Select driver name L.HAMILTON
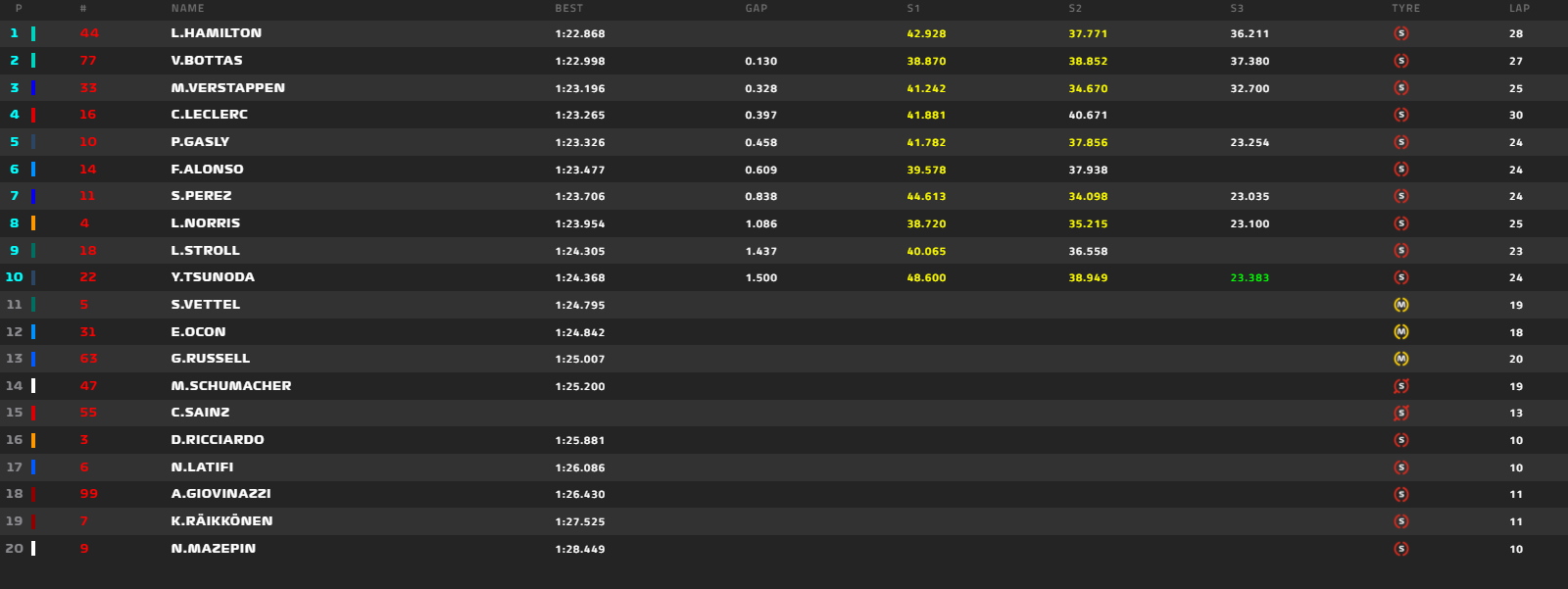1568x589 pixels. [x=217, y=33]
